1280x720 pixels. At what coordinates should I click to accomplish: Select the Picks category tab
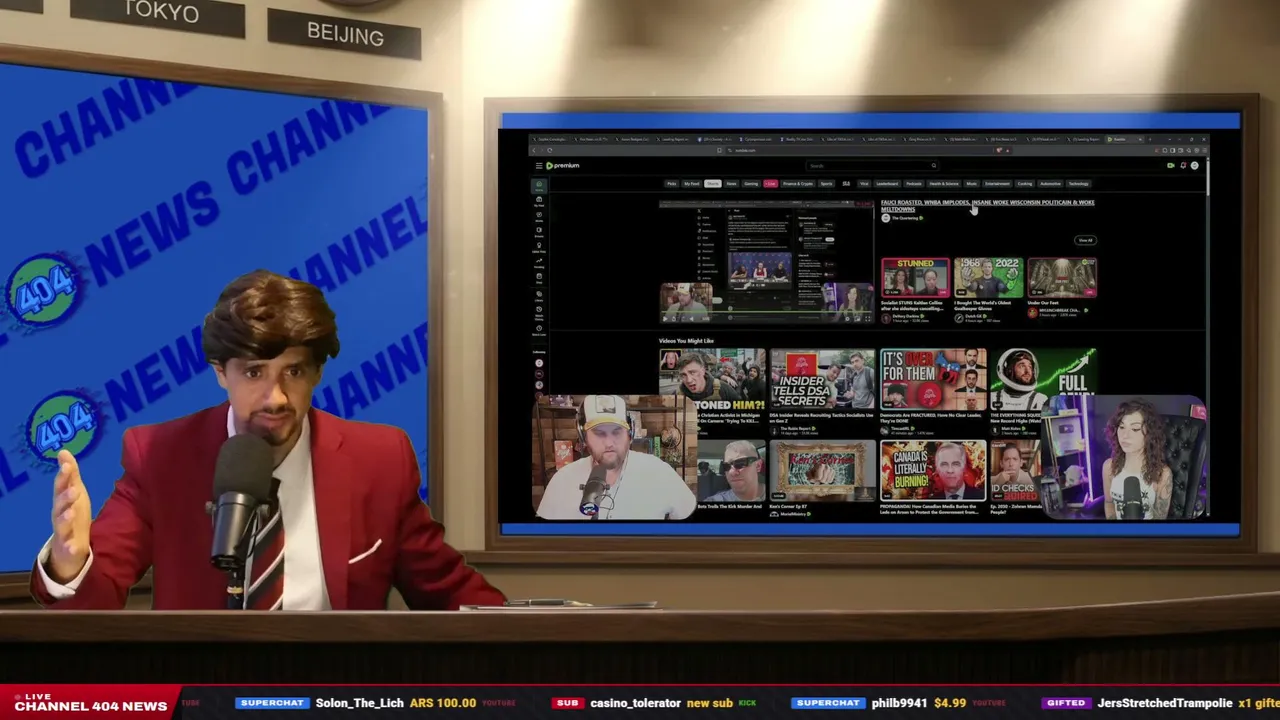(672, 184)
